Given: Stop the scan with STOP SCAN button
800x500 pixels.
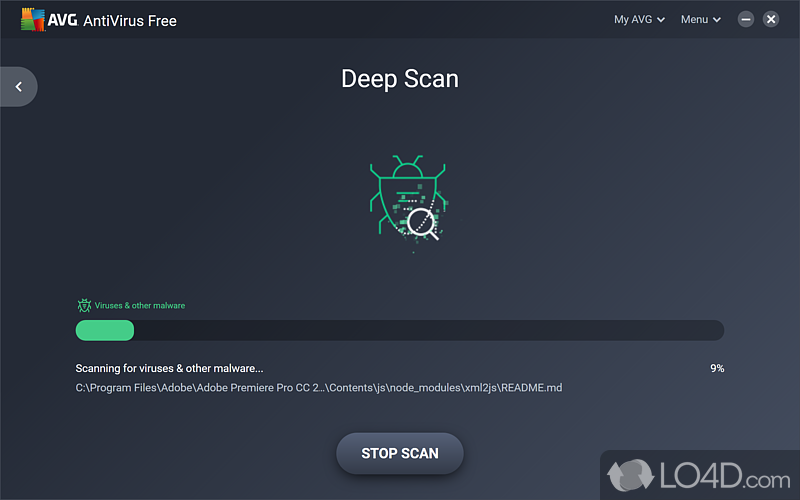Looking at the screenshot, I should (399, 453).
